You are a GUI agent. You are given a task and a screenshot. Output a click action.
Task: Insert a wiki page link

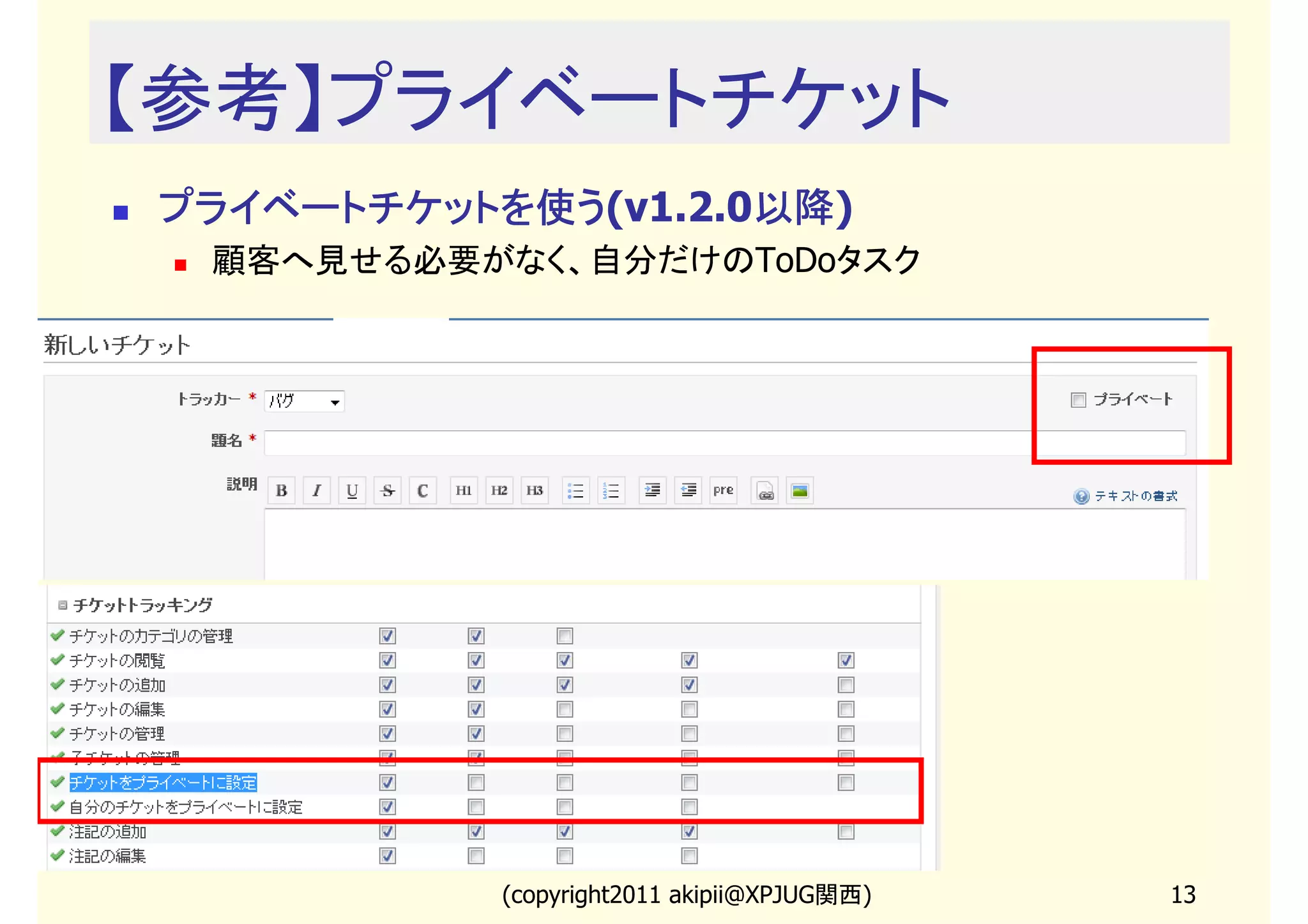(x=764, y=490)
